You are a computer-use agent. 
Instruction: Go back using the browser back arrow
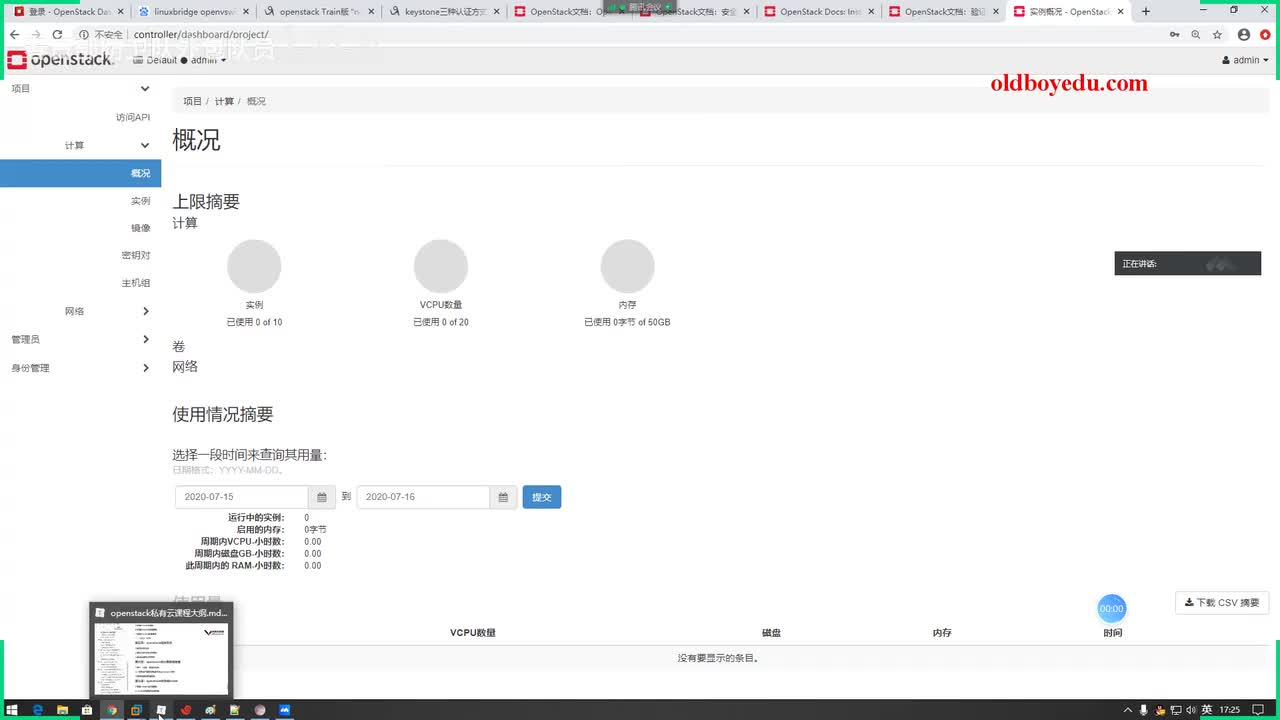click(x=14, y=34)
